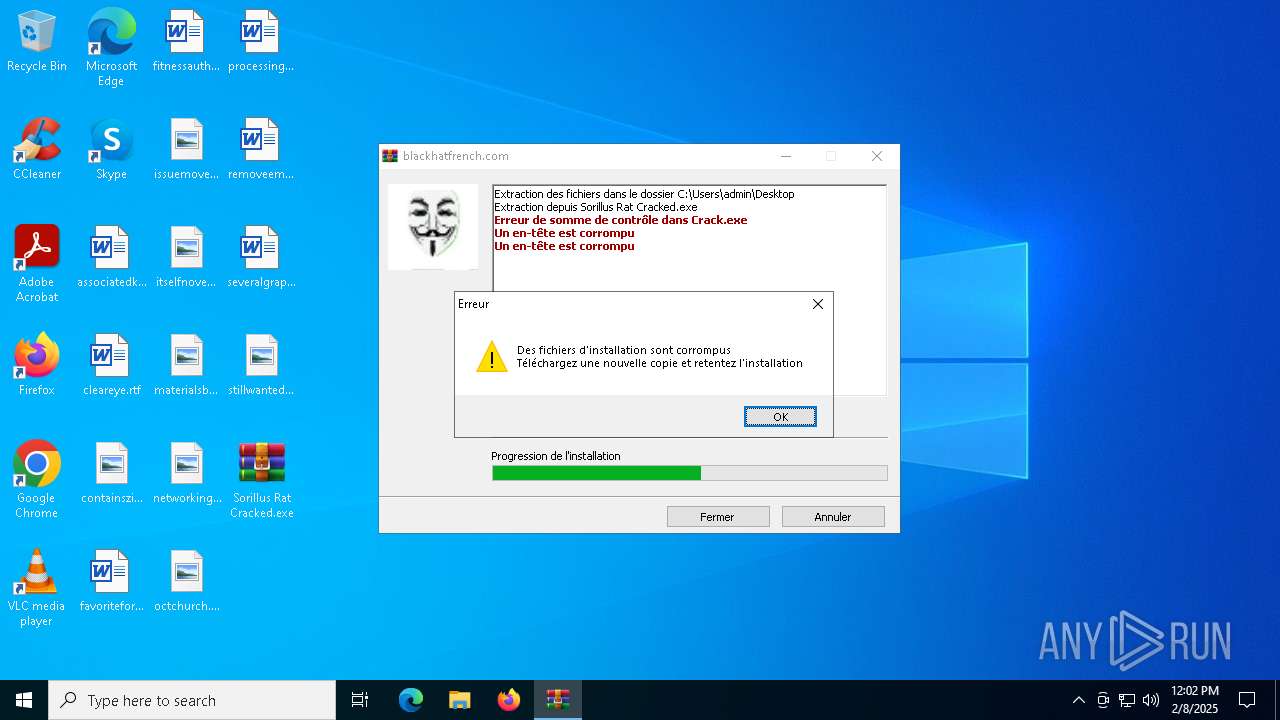Screen dimensions: 1280x720
Task: Select the materialsb... image file icon
Action: coord(186,365)
